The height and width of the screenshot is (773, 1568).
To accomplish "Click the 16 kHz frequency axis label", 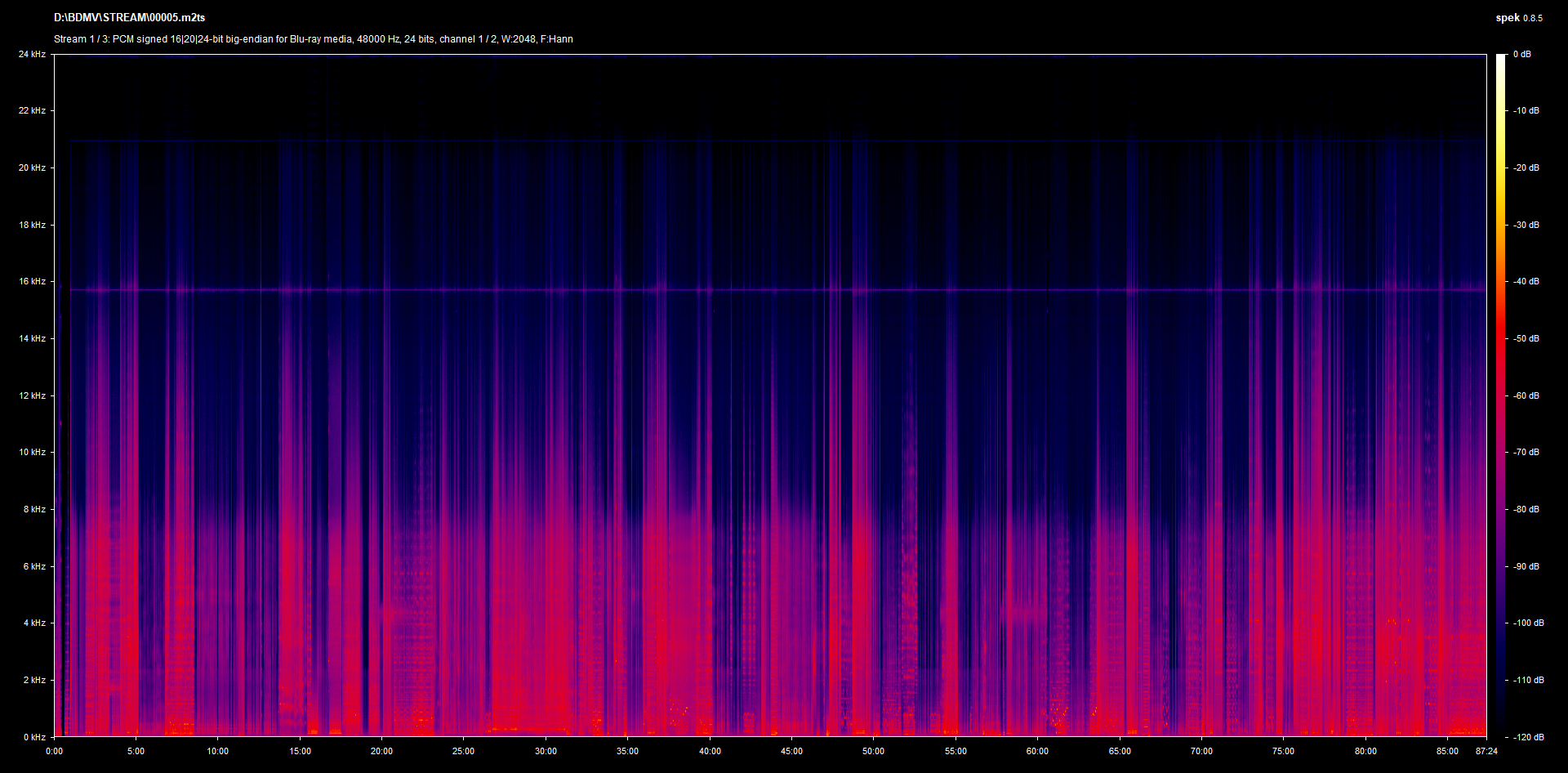I will (x=32, y=282).
